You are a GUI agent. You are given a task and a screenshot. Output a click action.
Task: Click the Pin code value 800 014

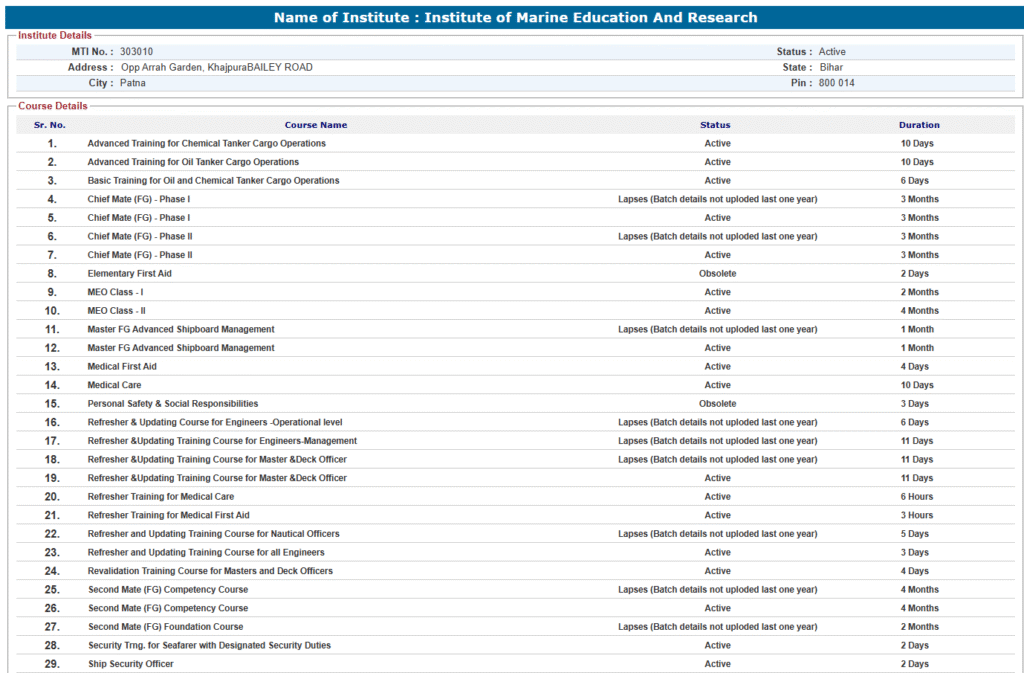click(836, 83)
